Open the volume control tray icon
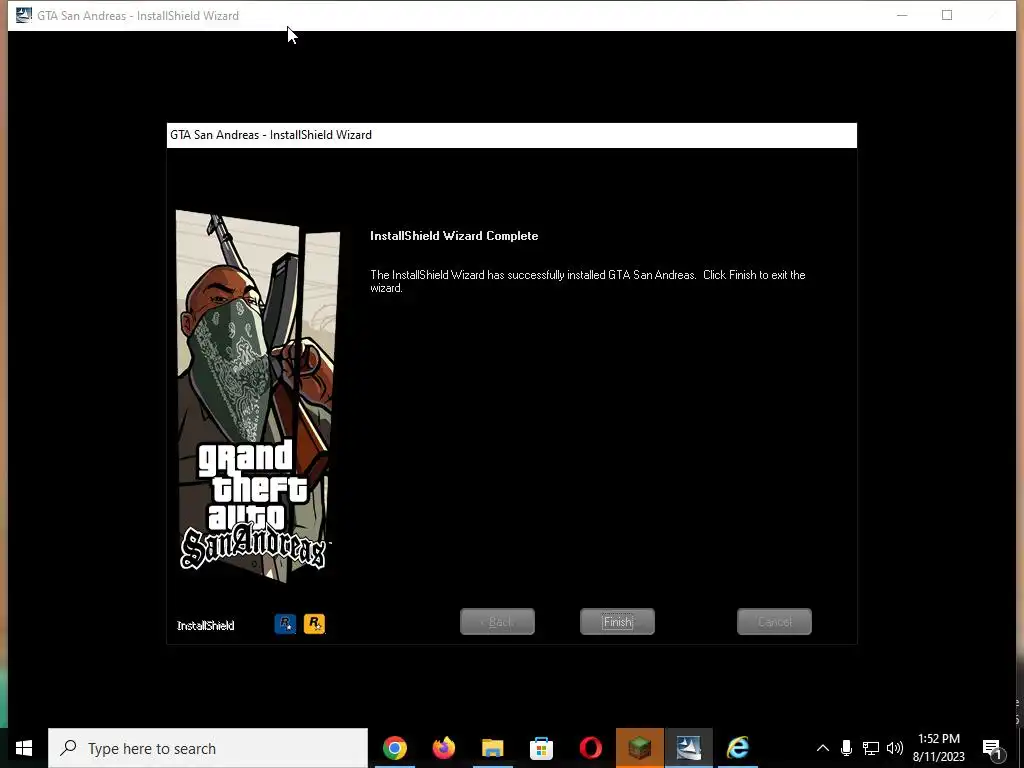 pos(895,748)
